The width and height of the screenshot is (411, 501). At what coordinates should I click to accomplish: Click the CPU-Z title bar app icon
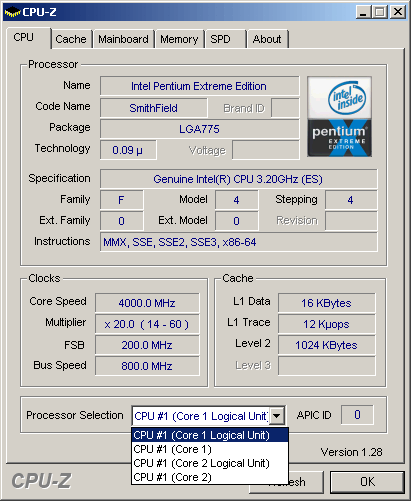[x=12, y=12]
